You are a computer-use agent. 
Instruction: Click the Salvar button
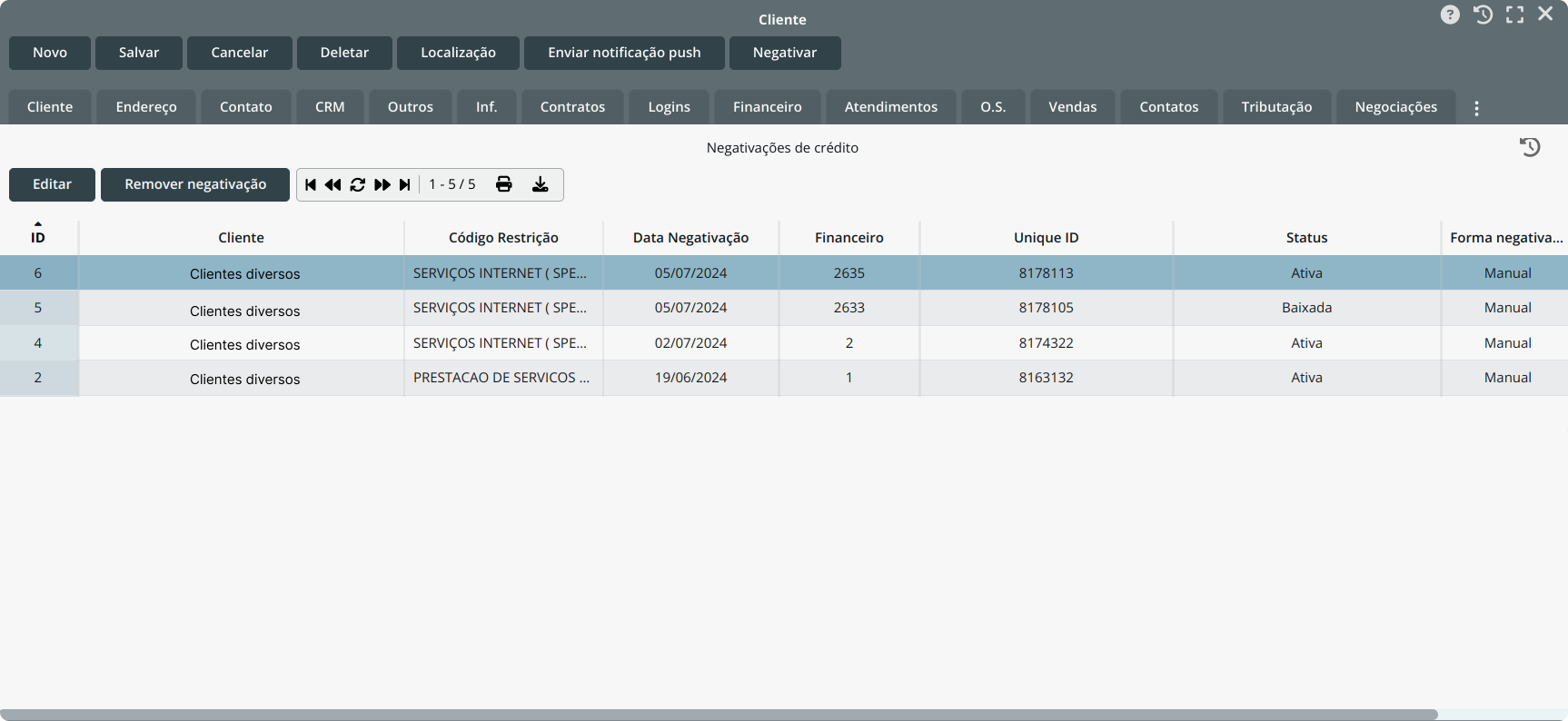coord(139,53)
